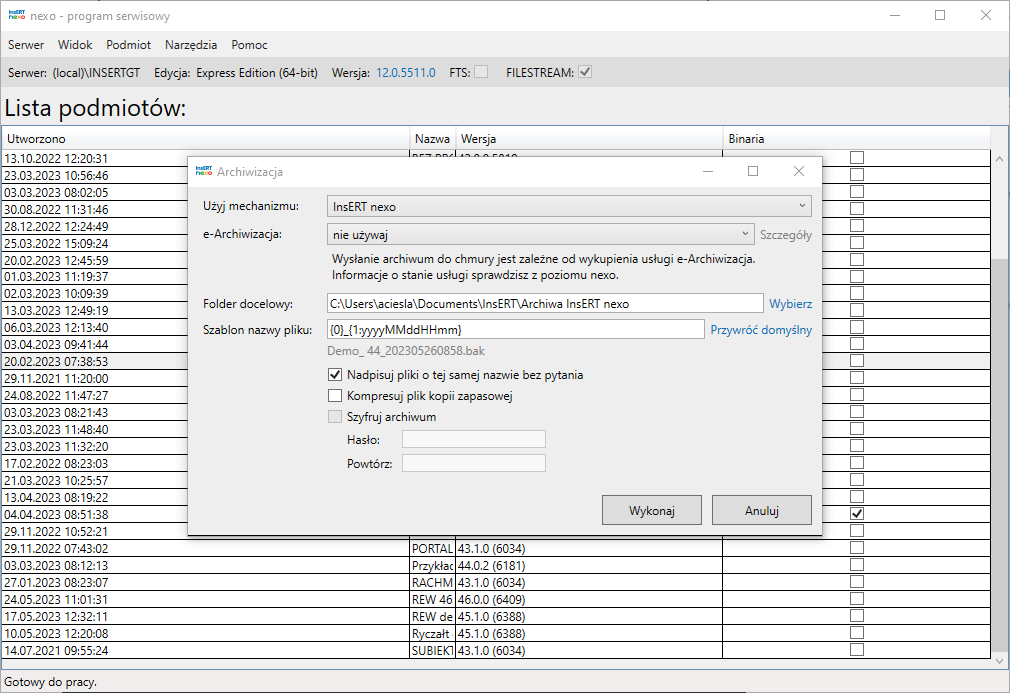Screen dimensions: 1010x693
Task: Open the Widok menu
Action: 75,44
